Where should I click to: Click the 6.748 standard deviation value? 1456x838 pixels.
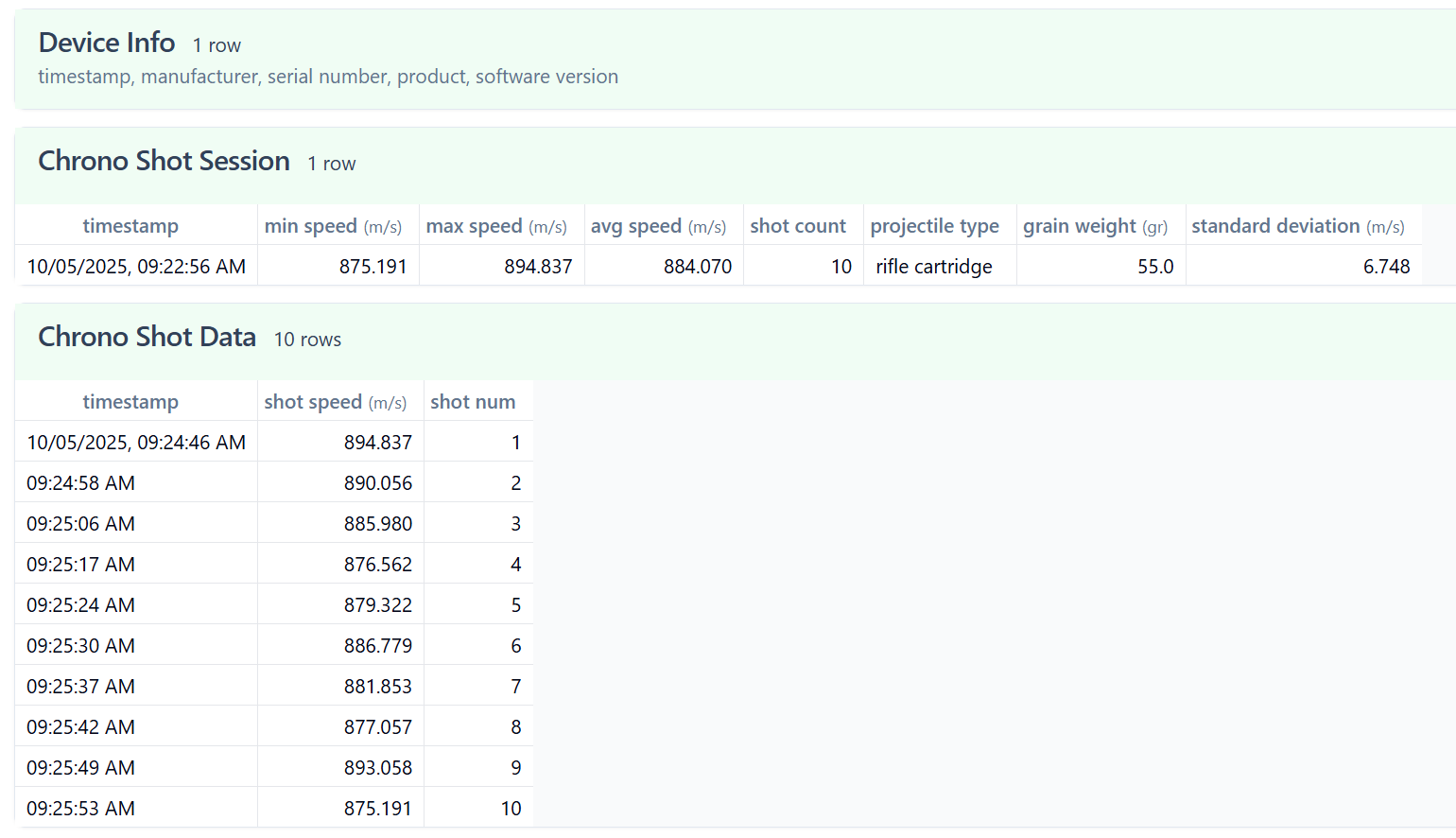click(x=1385, y=267)
